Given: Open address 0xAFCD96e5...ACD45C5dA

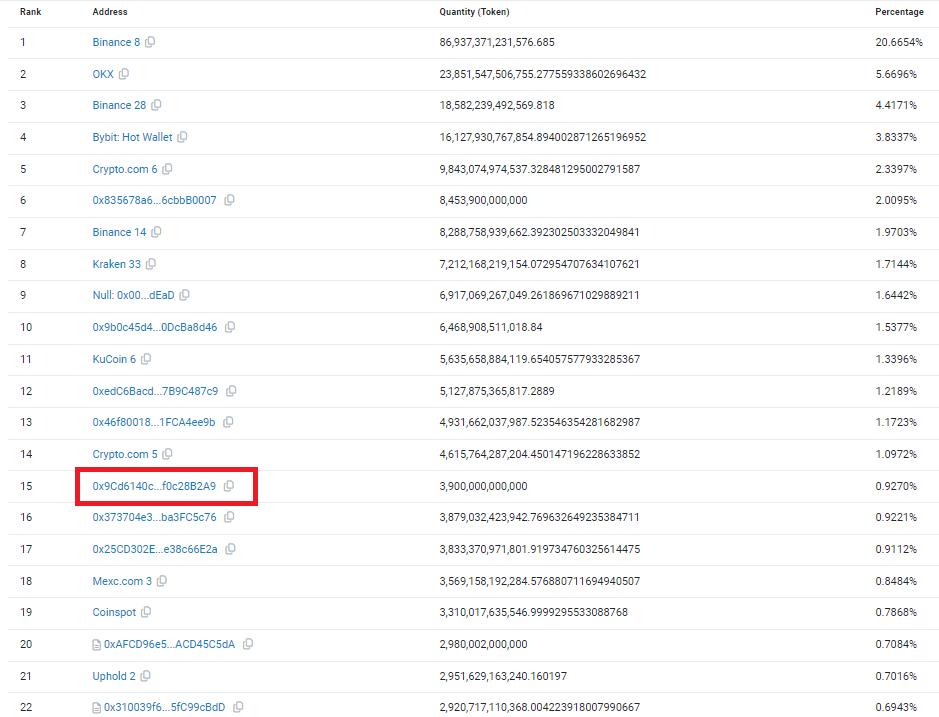Looking at the screenshot, I should pyautogui.click(x=169, y=644).
